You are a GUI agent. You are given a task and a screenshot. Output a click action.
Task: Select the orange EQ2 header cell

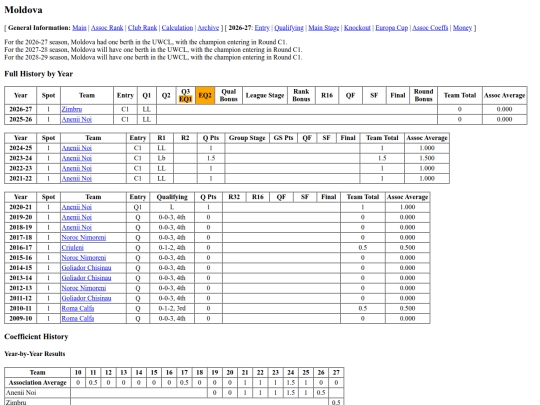pyautogui.click(x=205, y=95)
